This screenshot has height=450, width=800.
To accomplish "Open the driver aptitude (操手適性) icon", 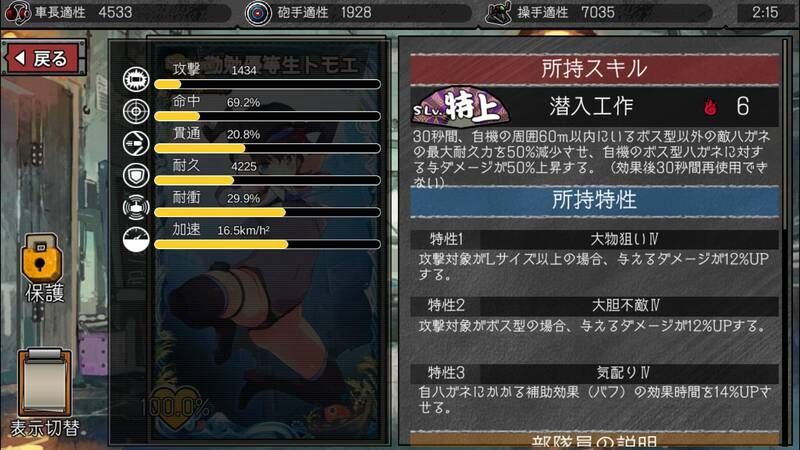I will [498, 13].
